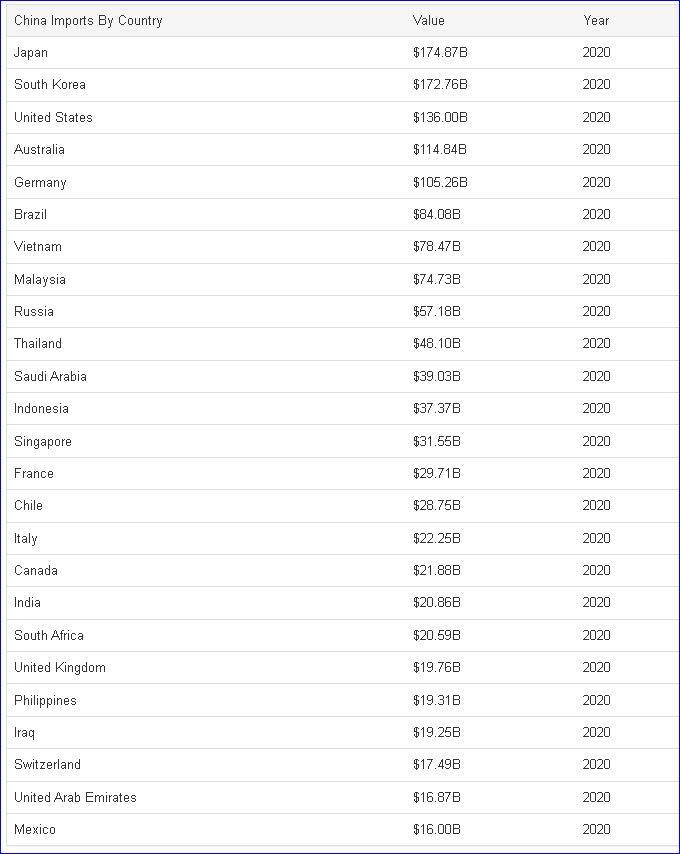Click the Year column header
The image size is (680, 854).
point(596,20)
